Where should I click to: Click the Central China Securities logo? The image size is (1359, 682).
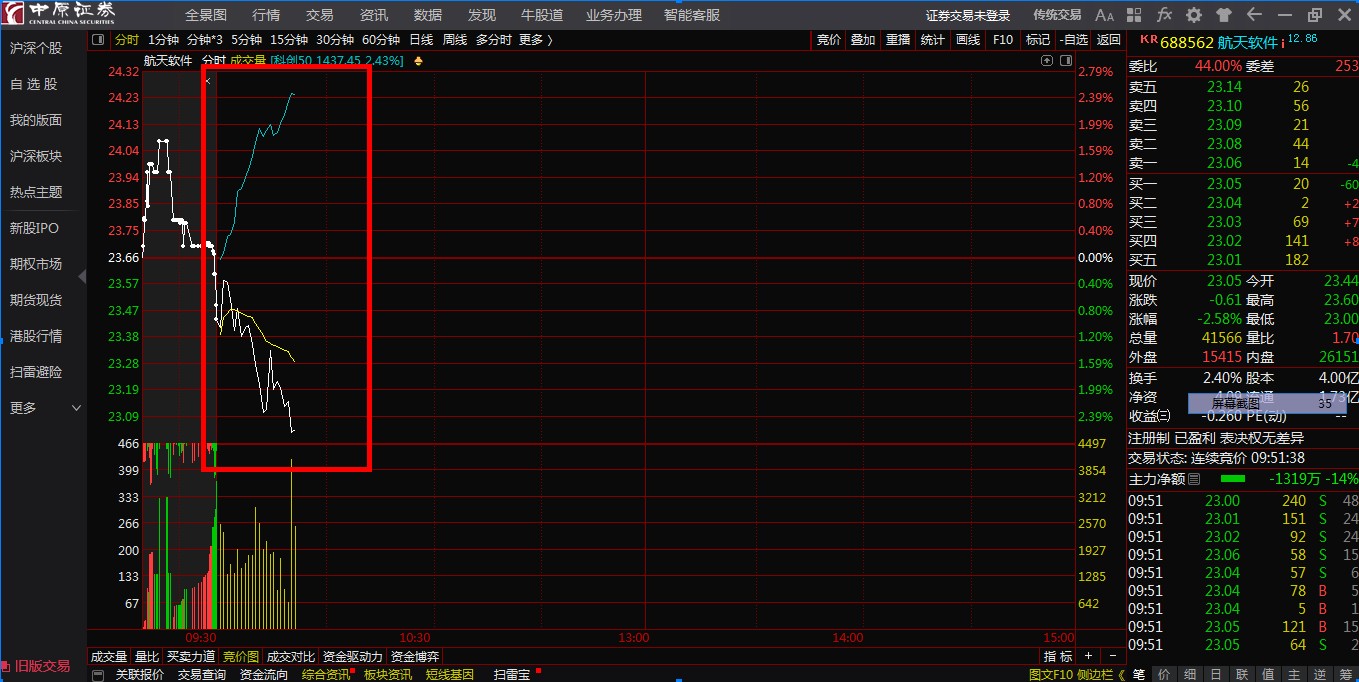tap(58, 14)
